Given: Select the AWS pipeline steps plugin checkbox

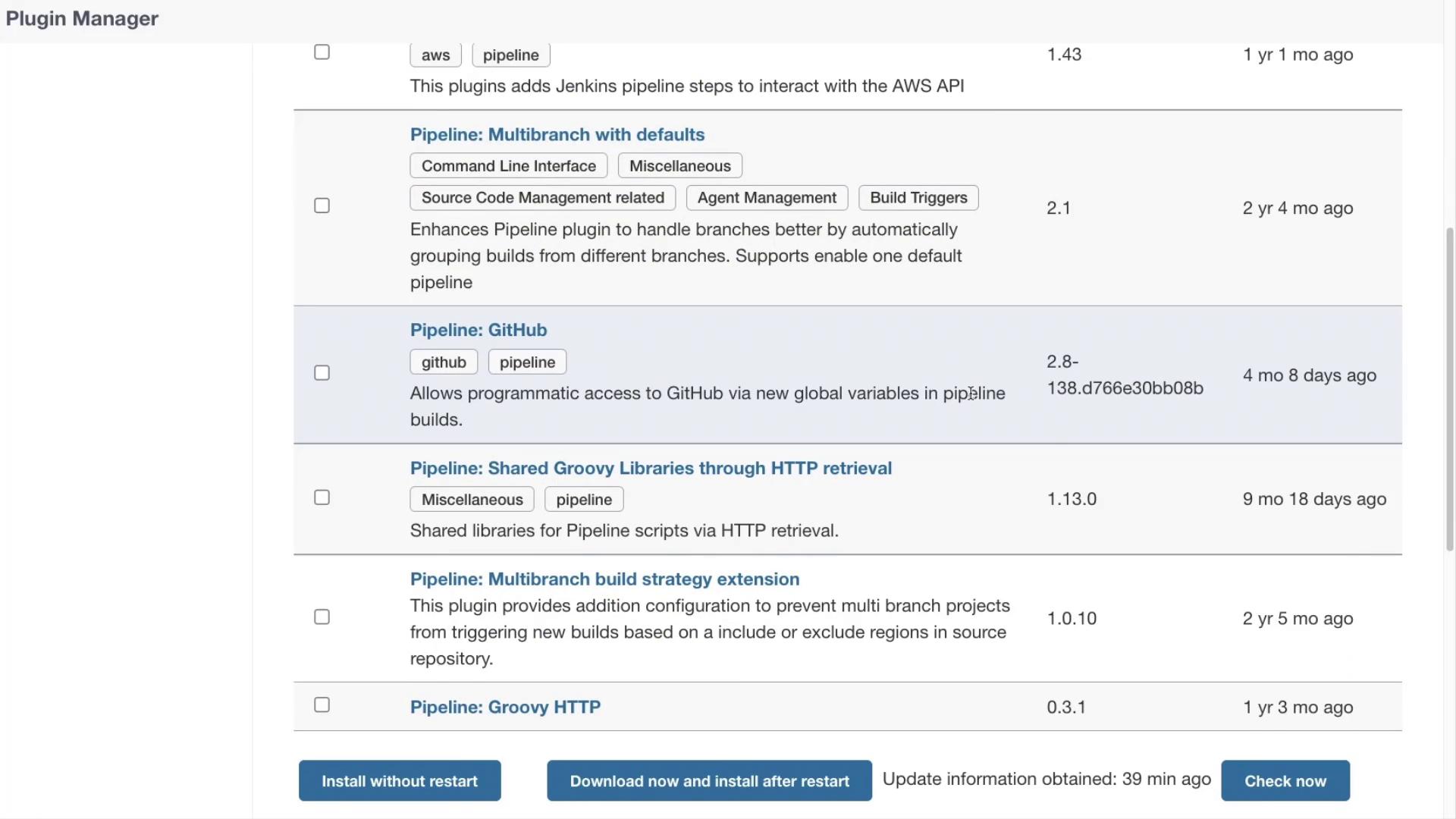Looking at the screenshot, I should [x=322, y=52].
